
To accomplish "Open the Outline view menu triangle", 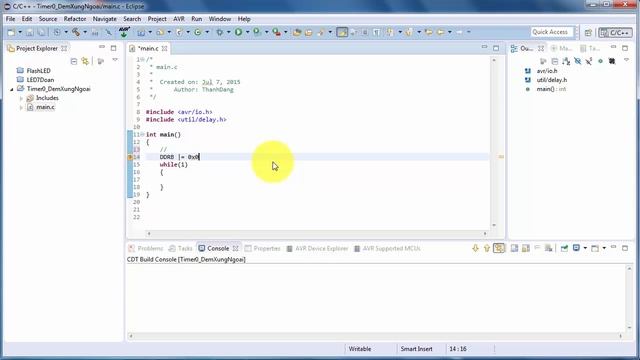I will click(x=626, y=60).
